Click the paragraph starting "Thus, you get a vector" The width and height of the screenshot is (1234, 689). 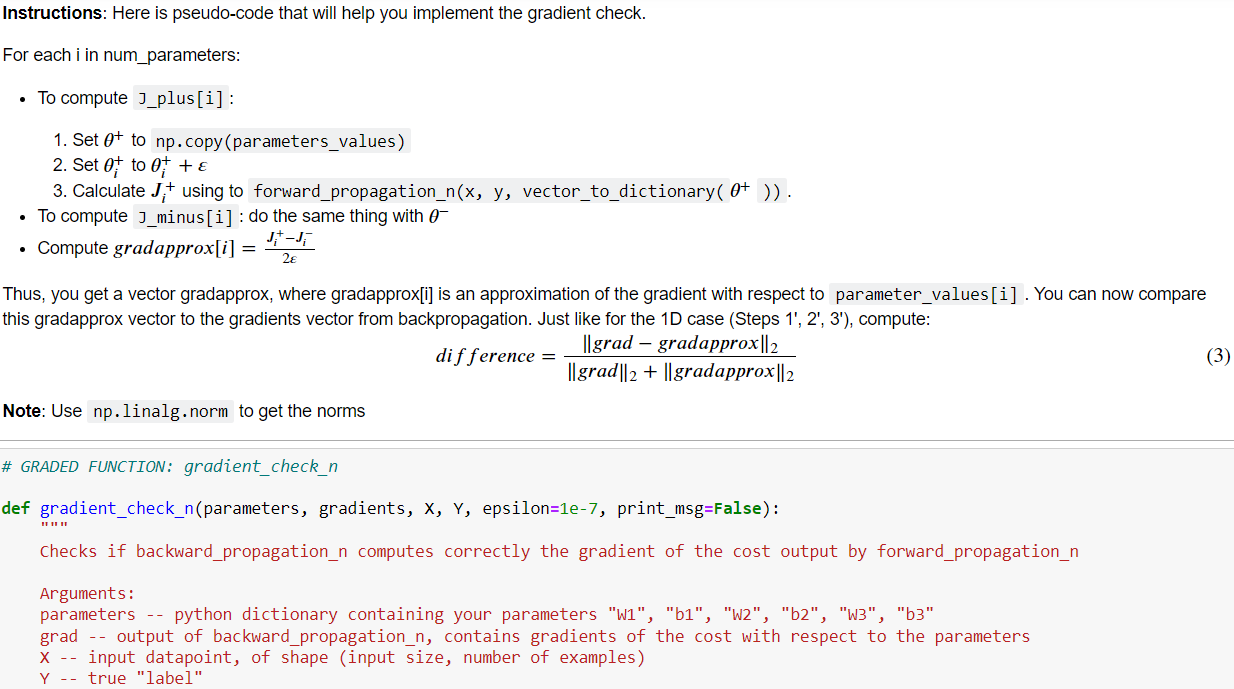605,307
